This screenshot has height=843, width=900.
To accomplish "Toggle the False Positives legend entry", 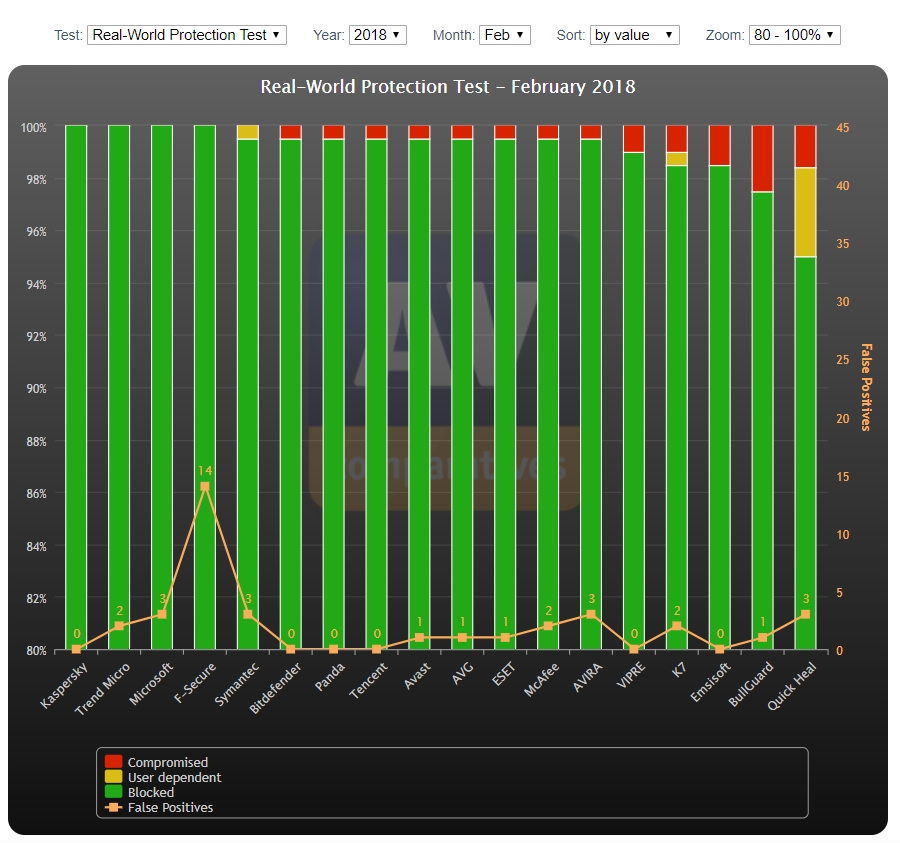I will [x=159, y=807].
